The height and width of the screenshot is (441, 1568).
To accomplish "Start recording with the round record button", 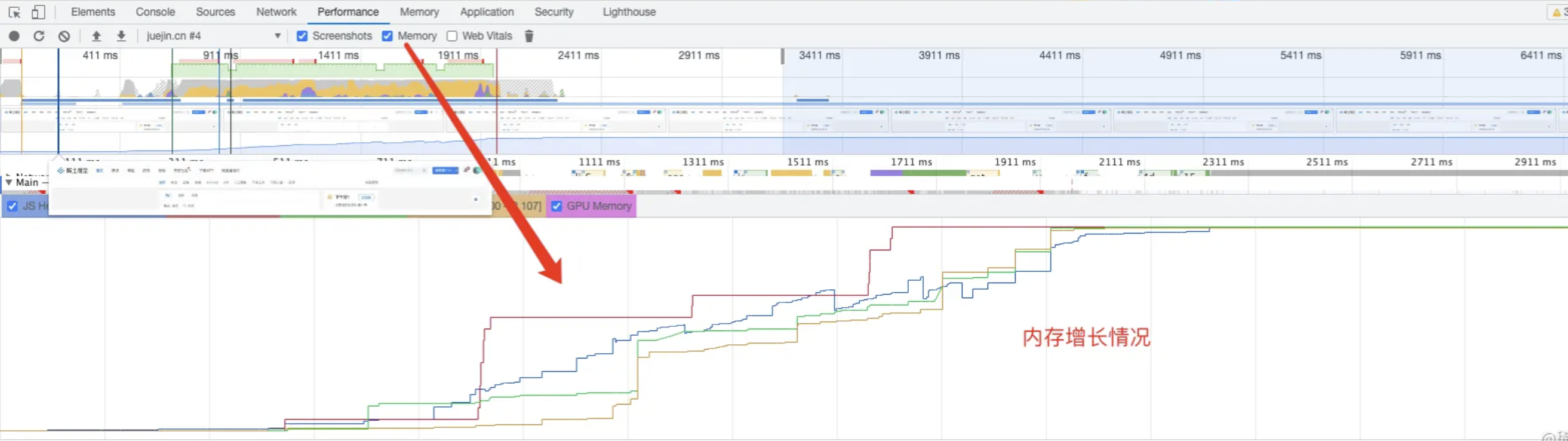I will tap(14, 36).
